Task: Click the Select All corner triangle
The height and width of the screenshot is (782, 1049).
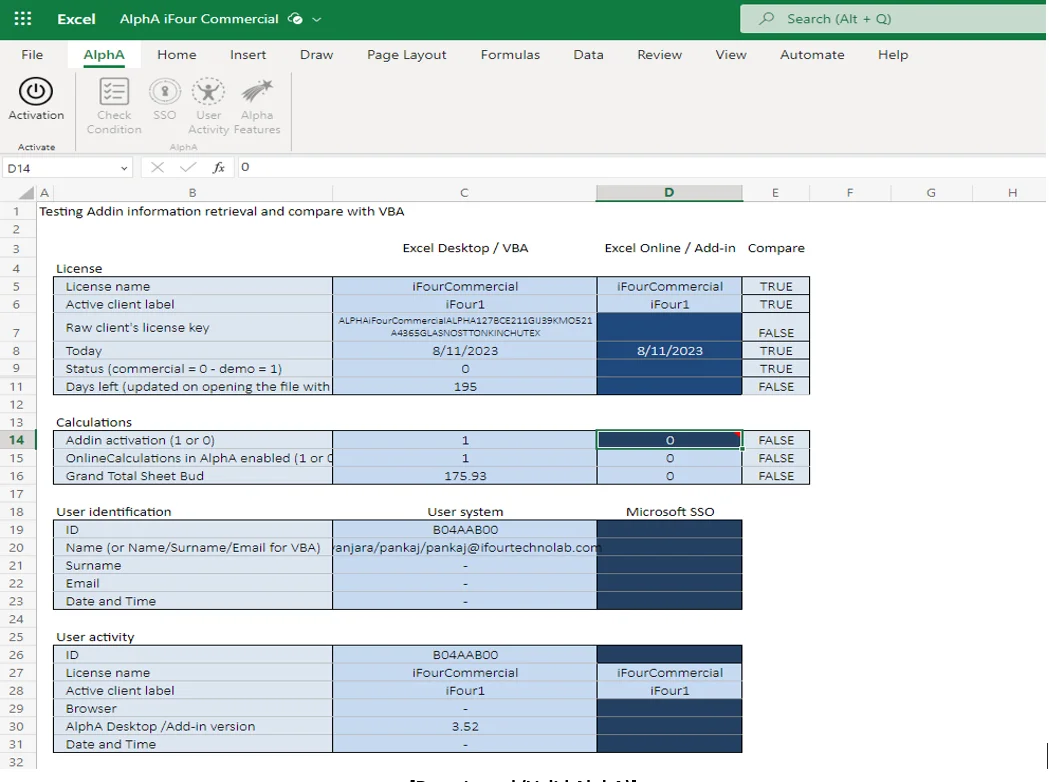Action: (26, 193)
